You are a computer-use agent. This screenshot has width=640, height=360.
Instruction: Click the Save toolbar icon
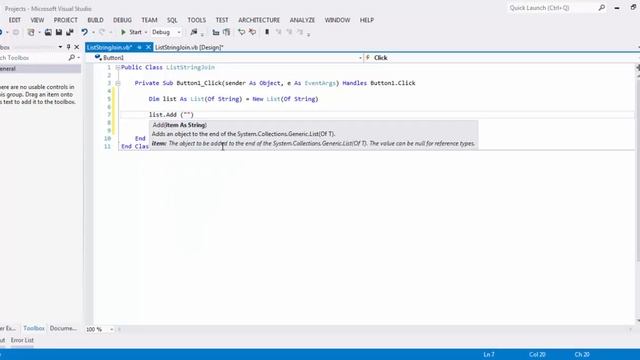tap(59, 32)
